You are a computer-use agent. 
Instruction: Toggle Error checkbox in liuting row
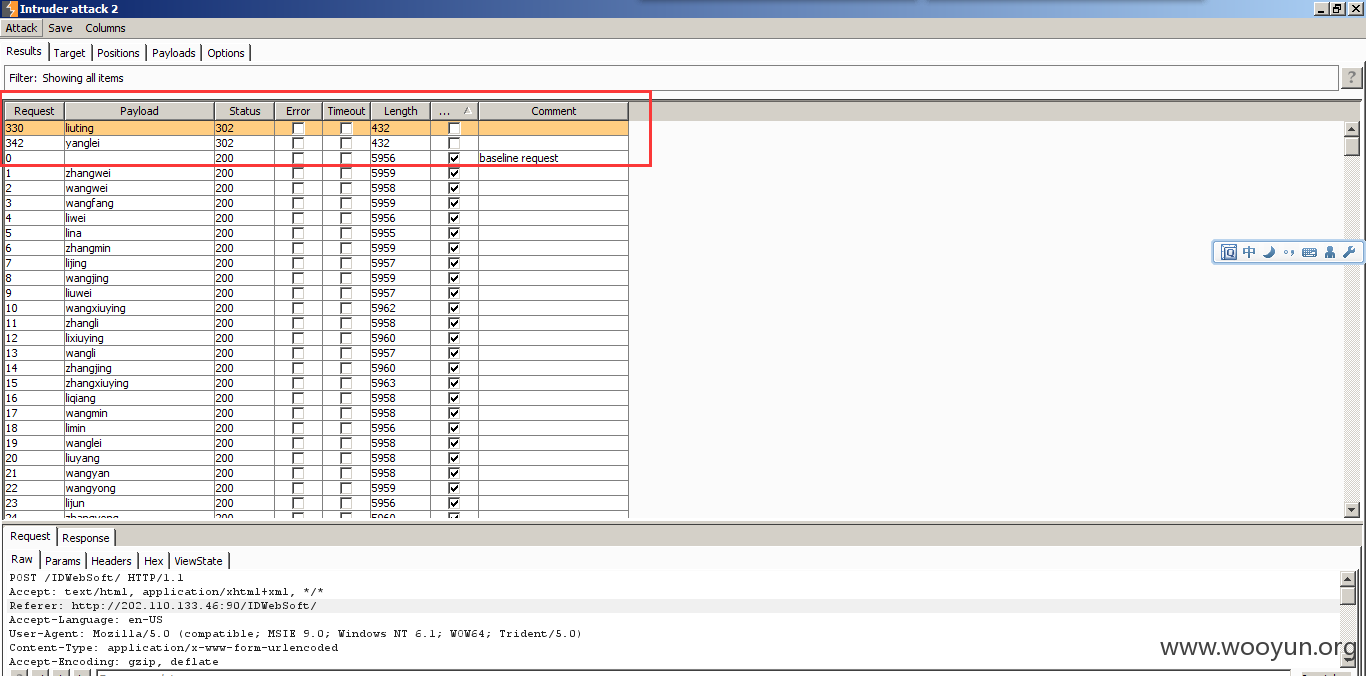point(298,128)
